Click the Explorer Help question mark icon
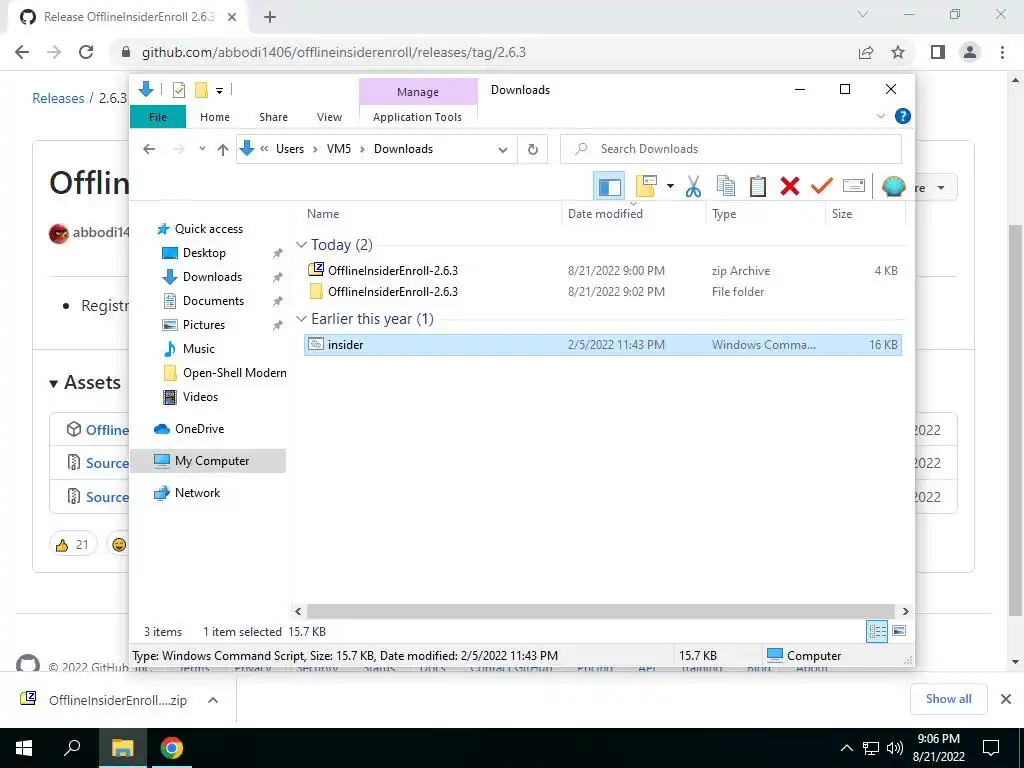 (x=903, y=116)
